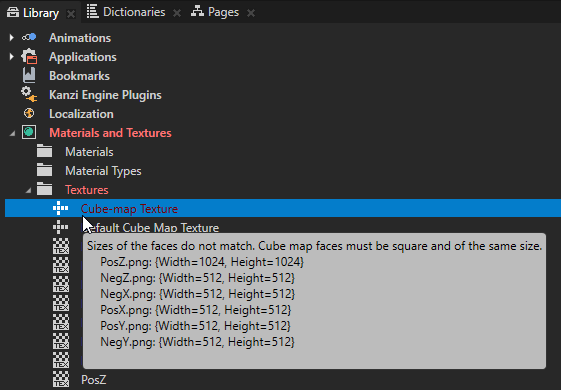This screenshot has width=561, height=390.
Task: Click the PosX.png size line in tooltip
Action: click(196, 310)
